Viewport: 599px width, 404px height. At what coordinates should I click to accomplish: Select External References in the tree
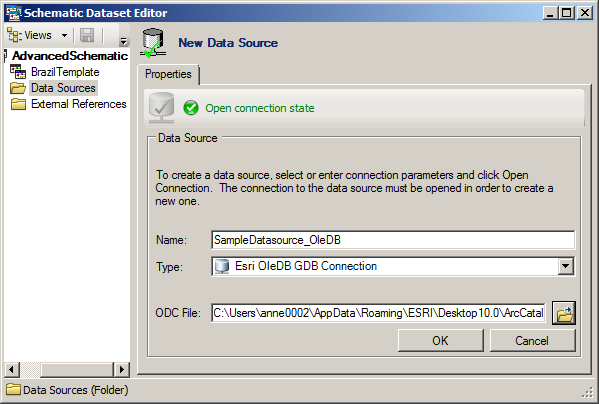point(79,104)
